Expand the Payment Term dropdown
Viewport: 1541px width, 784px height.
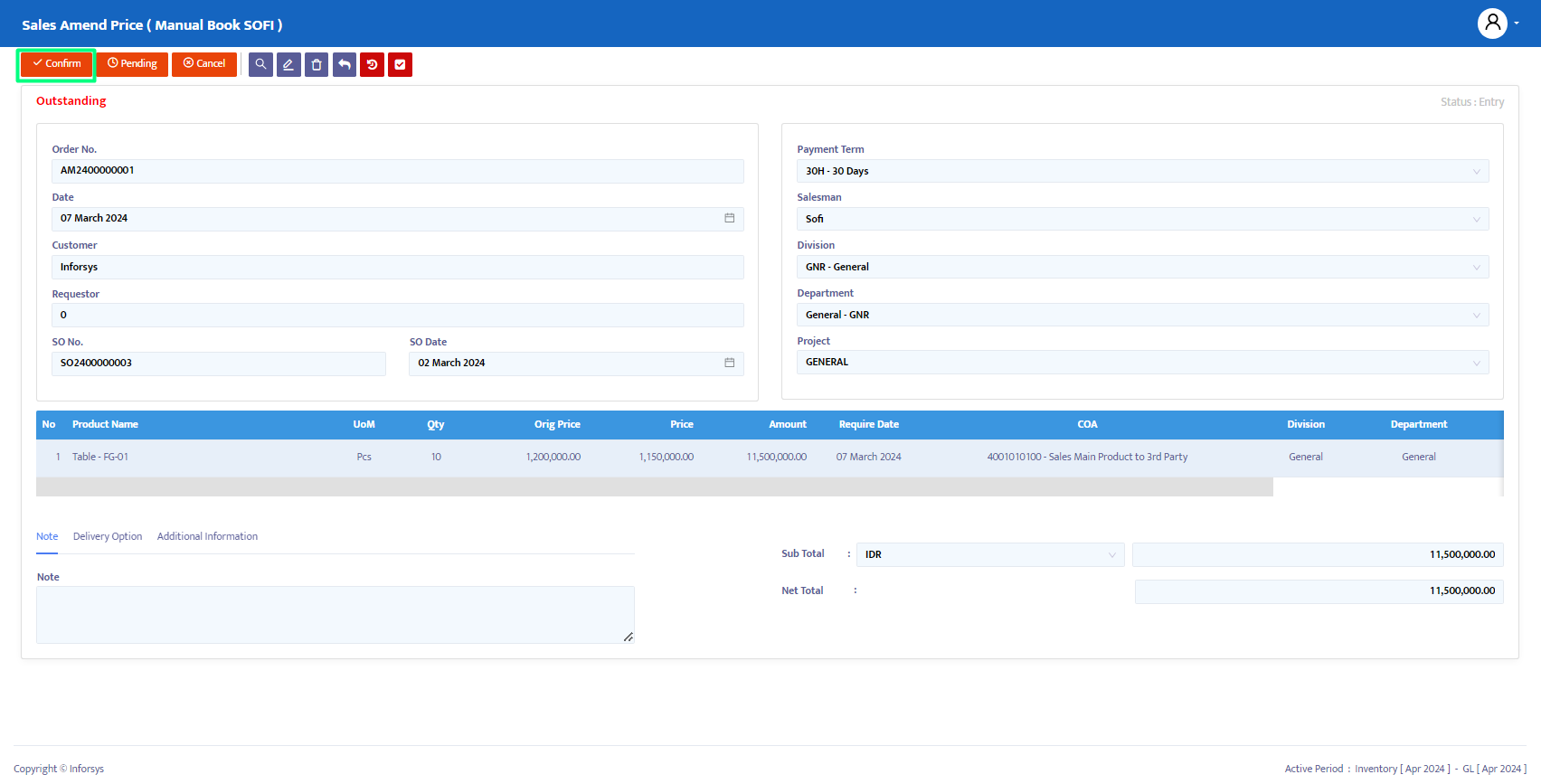click(1143, 171)
